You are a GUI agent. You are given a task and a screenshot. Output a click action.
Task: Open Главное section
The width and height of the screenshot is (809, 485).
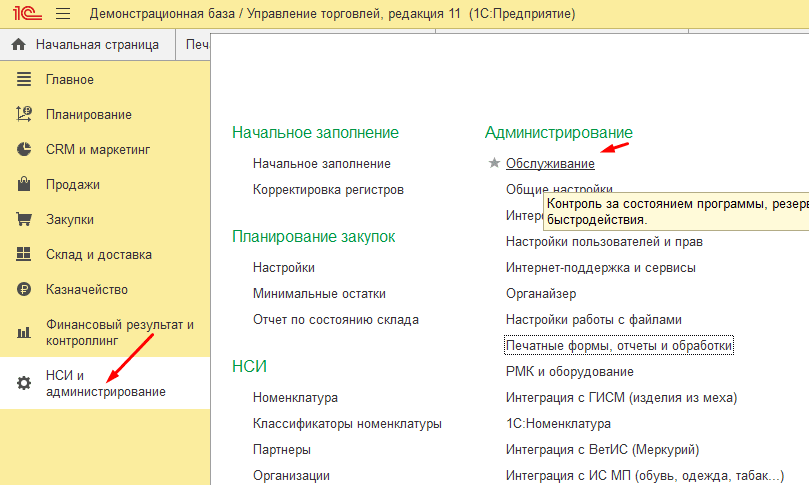tap(105, 79)
